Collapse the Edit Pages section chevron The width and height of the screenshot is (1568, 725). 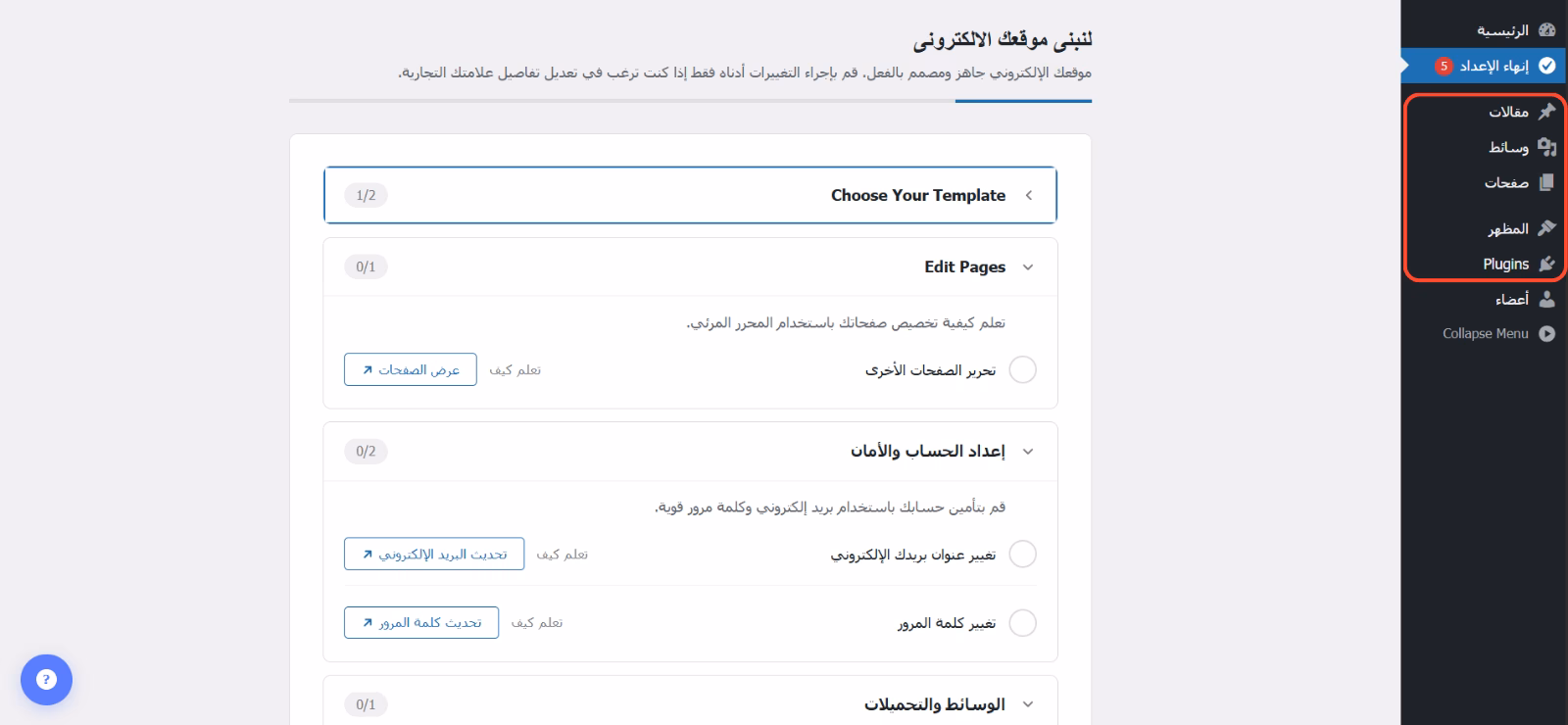click(1028, 266)
